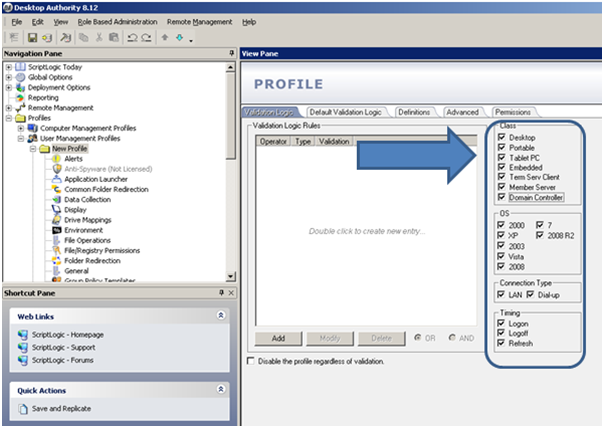Viewport: 604px width, 426px height.
Task: Click the Paste clipboard icon
Action: point(114,37)
